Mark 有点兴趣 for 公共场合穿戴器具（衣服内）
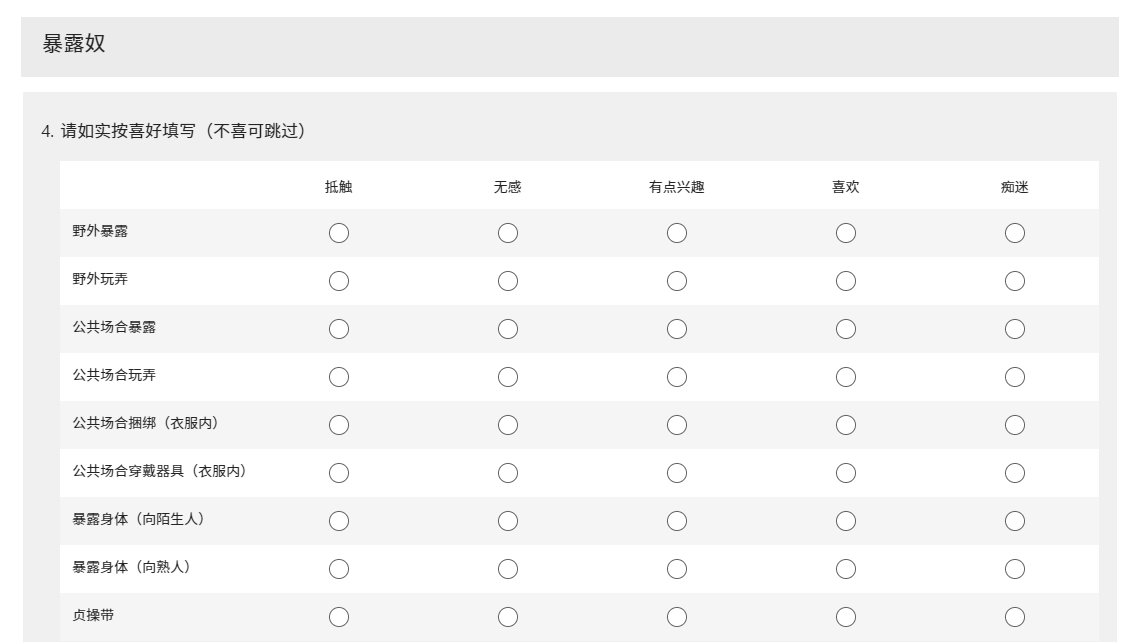 point(677,473)
